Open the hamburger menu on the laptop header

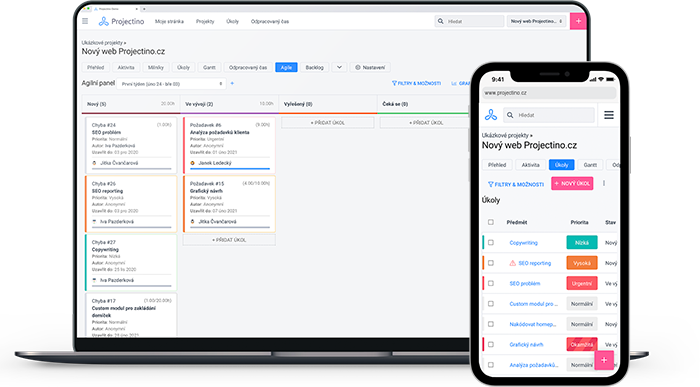(x=85, y=21)
